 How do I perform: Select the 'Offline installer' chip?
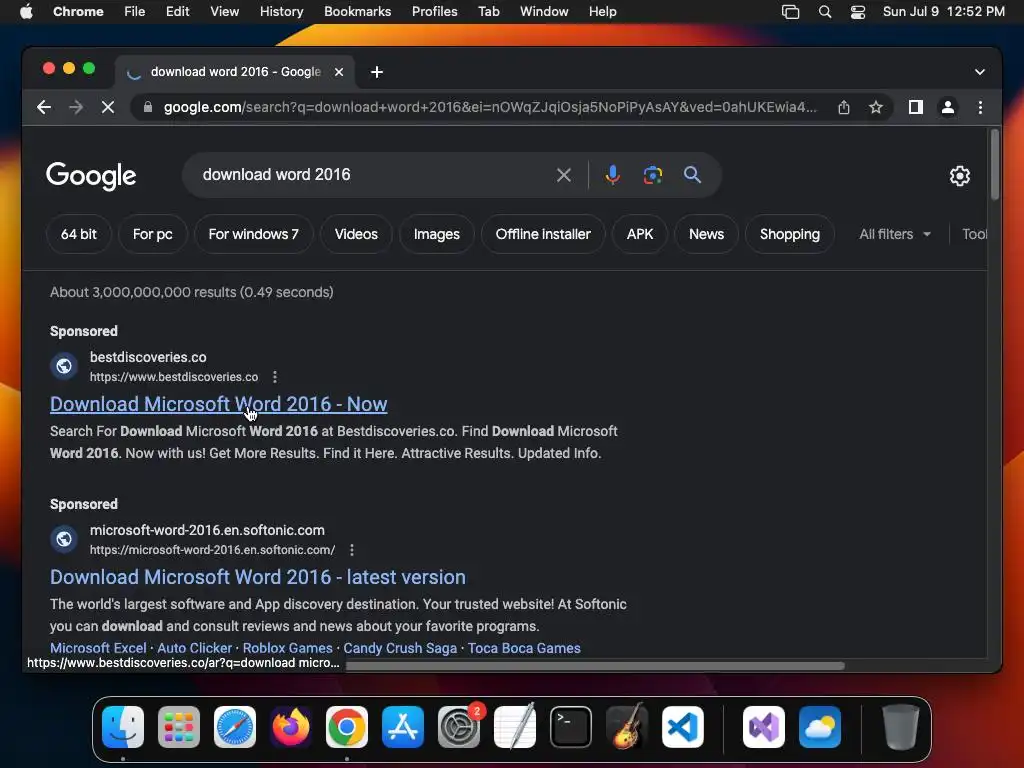coord(543,234)
